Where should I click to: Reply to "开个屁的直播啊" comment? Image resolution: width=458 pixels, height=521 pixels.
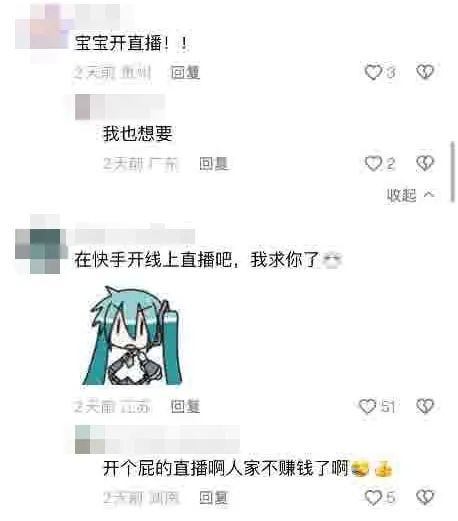(x=213, y=498)
